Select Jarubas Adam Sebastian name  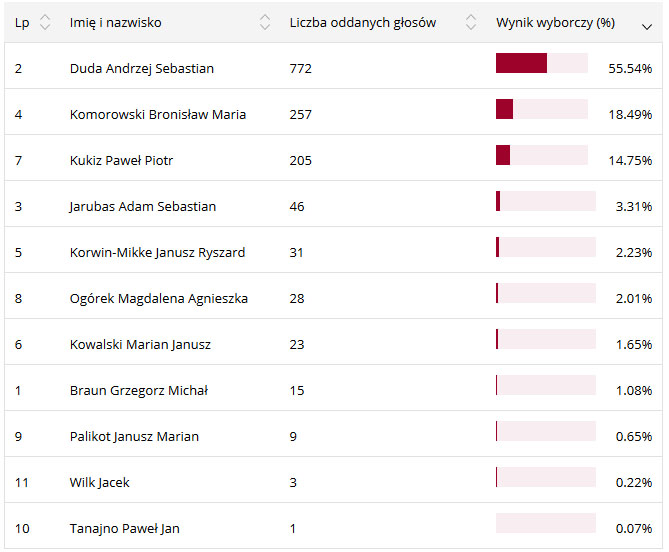[x=142, y=207]
